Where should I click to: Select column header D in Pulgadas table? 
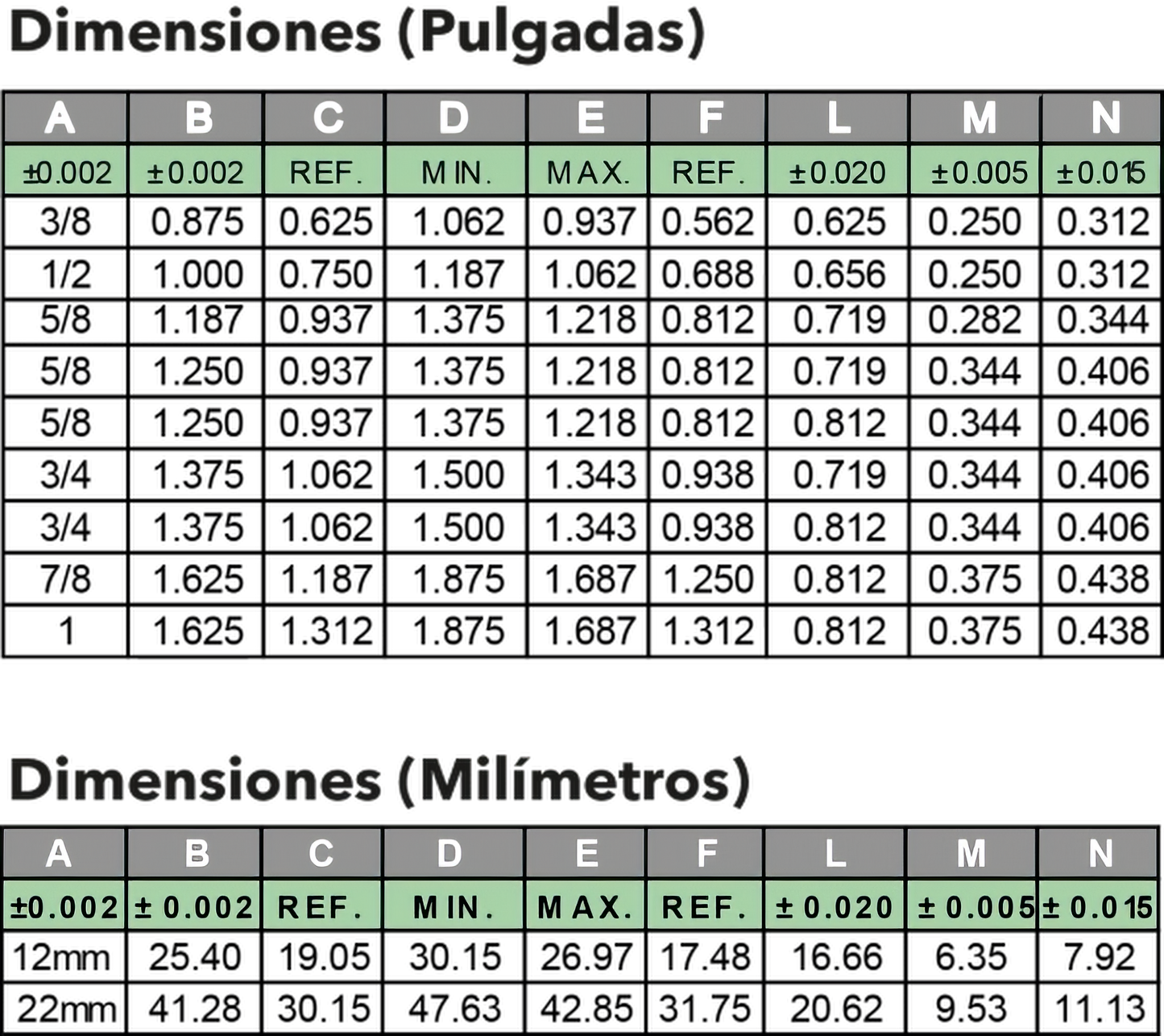point(456,118)
